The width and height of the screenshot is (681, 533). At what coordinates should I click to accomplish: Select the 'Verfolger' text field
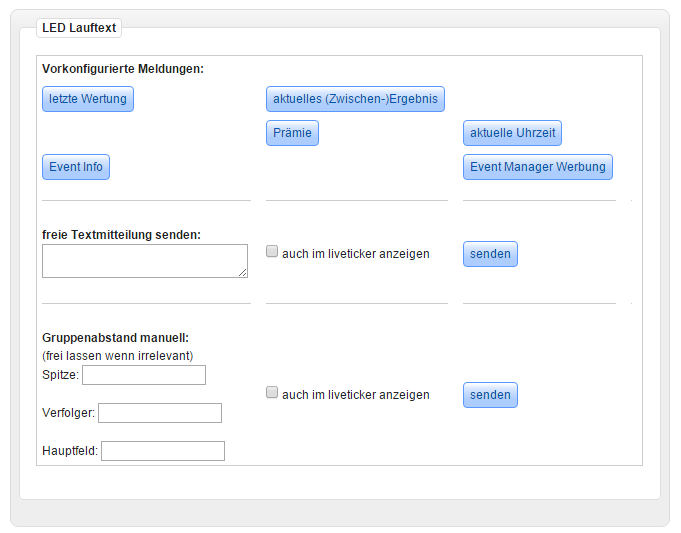(160, 413)
